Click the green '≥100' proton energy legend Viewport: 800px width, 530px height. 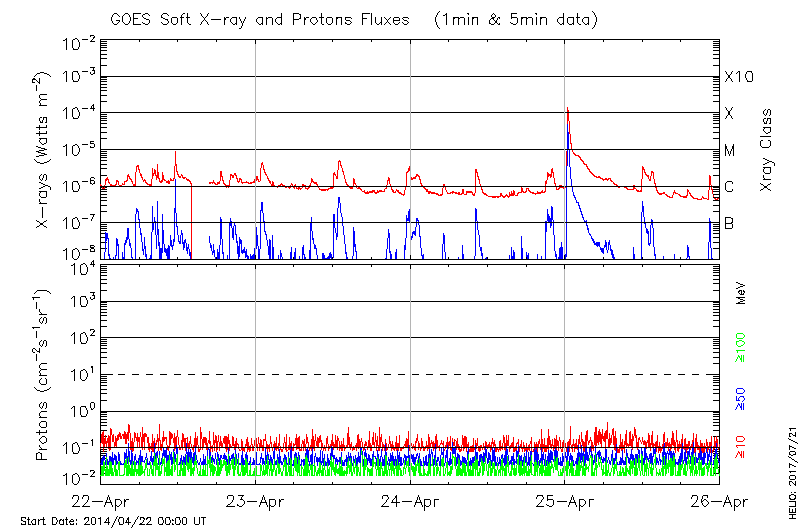pyautogui.click(x=742, y=346)
